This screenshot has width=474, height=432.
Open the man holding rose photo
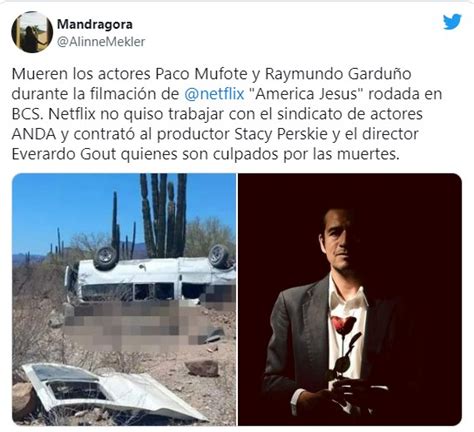point(350,299)
